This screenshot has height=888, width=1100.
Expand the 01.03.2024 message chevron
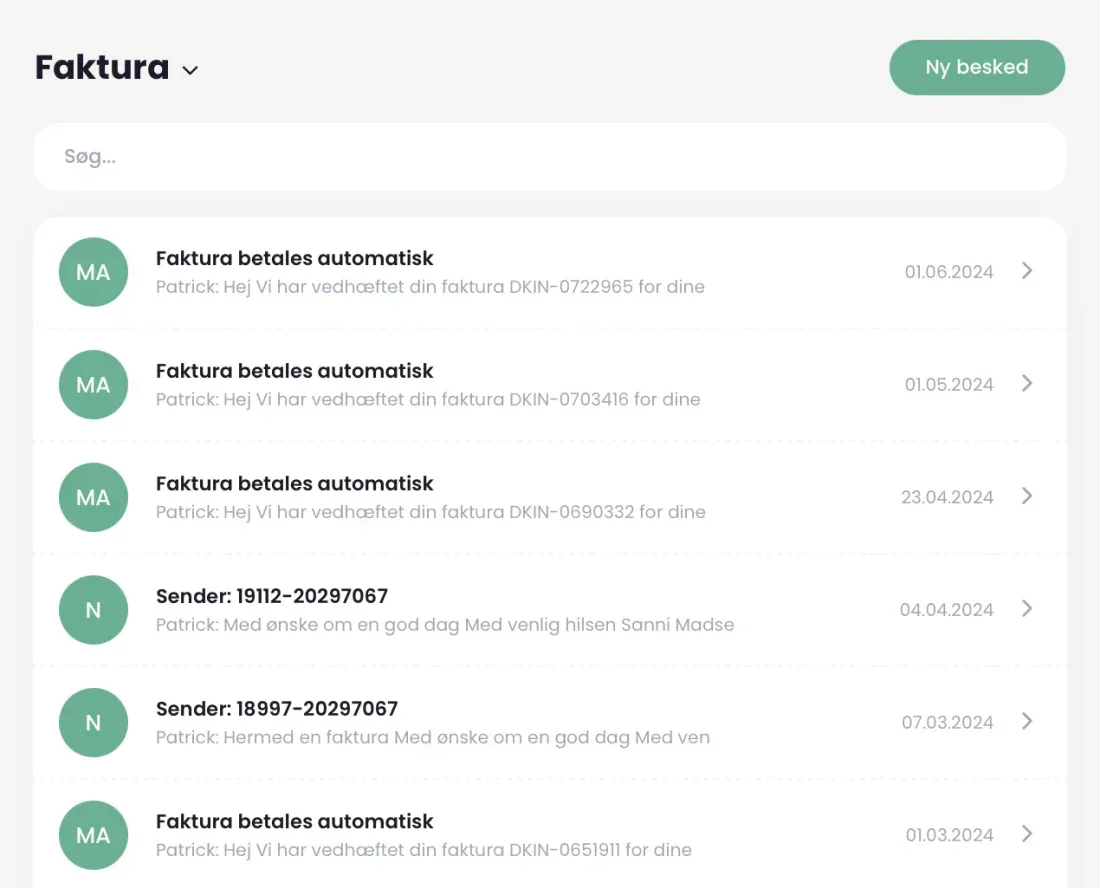tap(1027, 834)
